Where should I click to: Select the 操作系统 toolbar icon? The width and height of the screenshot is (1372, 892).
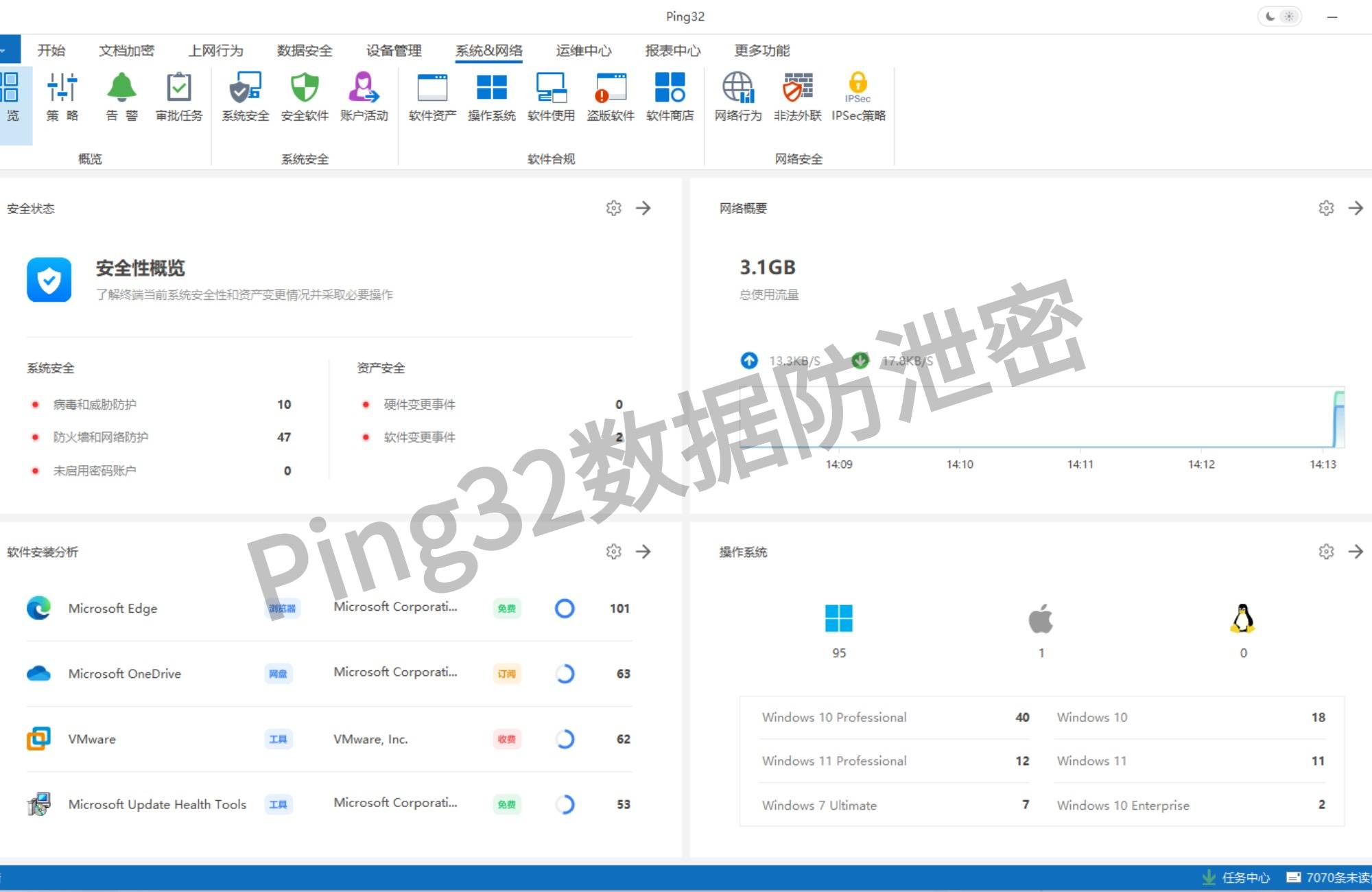[490, 97]
